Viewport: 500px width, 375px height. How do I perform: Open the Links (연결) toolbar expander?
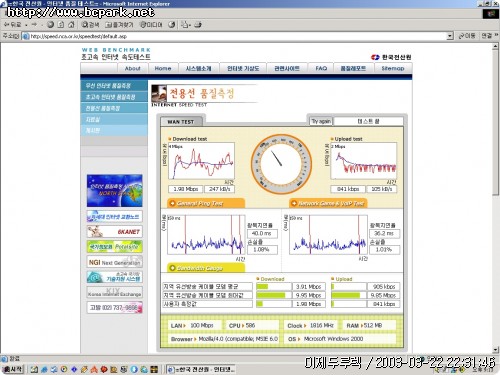point(489,36)
